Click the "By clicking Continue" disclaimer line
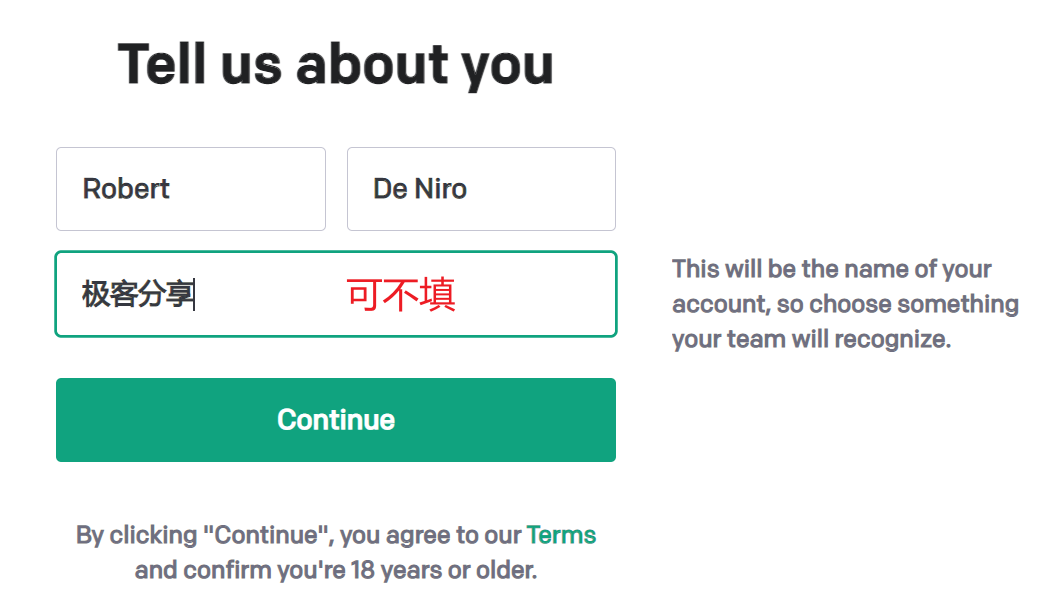Viewport: 1051px width, 608px height. point(336,535)
